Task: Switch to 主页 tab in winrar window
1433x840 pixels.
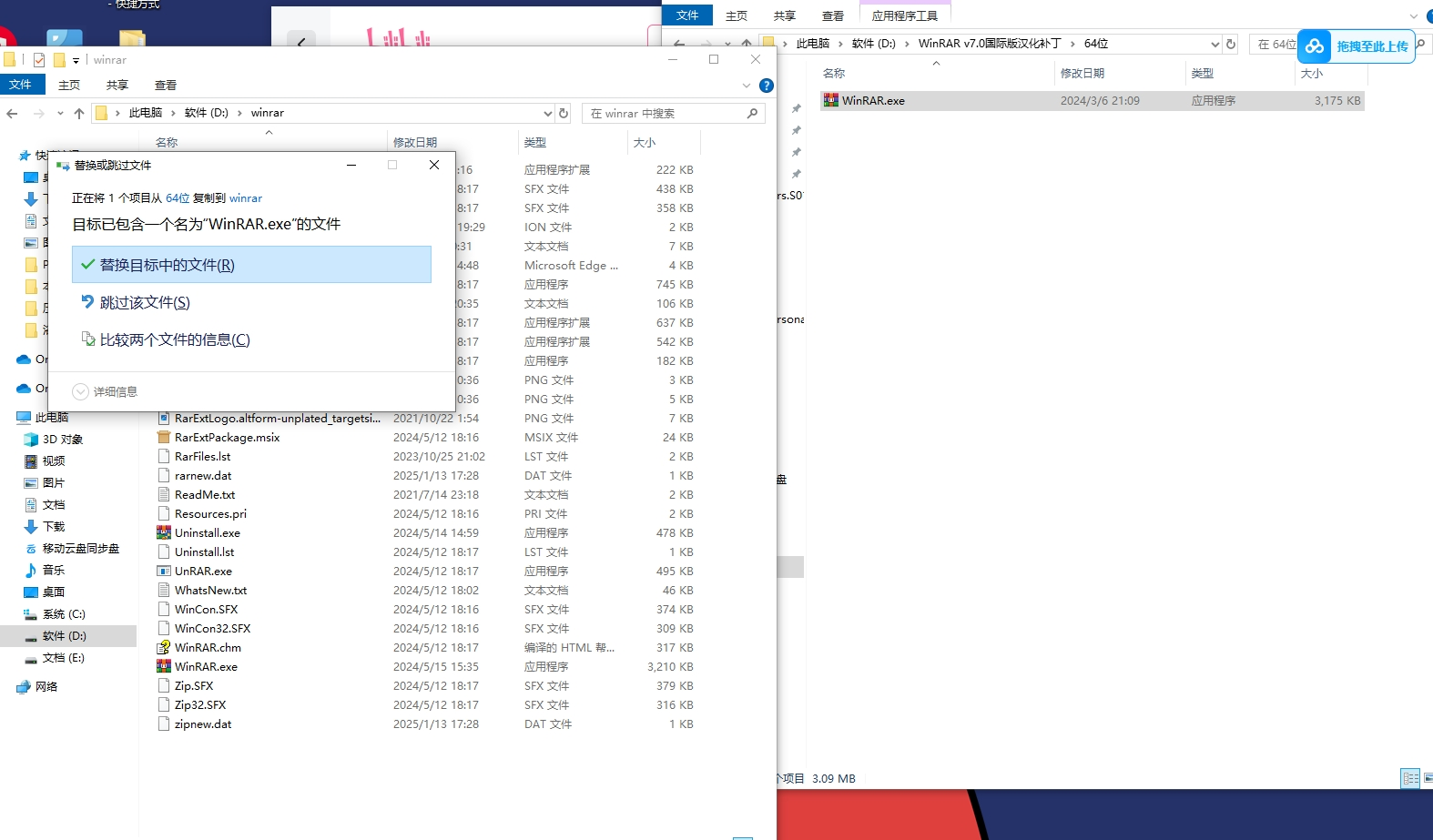Action: coord(69,85)
